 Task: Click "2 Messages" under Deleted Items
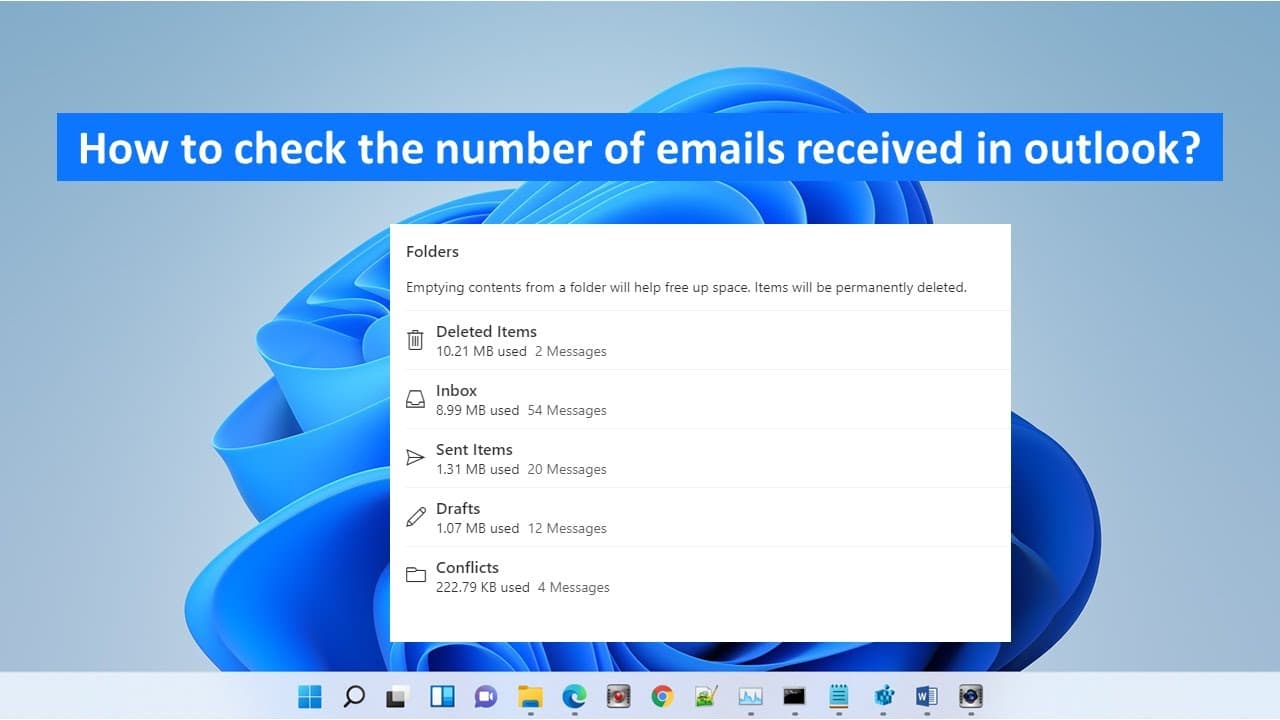pos(570,351)
